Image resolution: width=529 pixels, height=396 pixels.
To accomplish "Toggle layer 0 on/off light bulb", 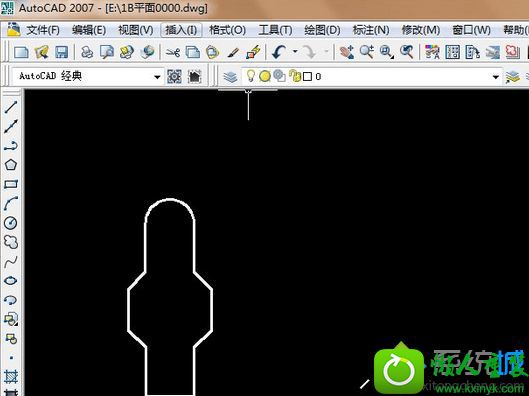I will (250, 76).
